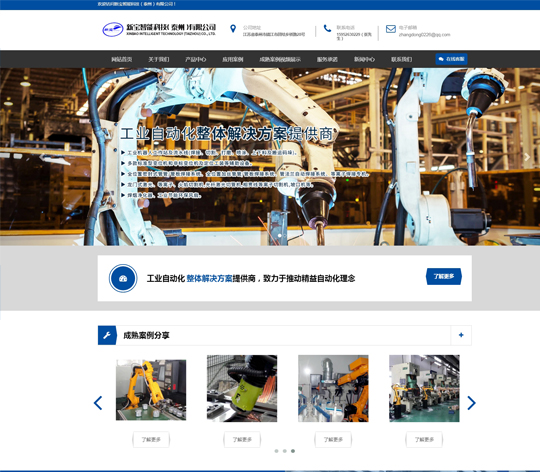540x472 pixels.
Task: Open the stamping press line thumbnail
Action: click(x=424, y=388)
